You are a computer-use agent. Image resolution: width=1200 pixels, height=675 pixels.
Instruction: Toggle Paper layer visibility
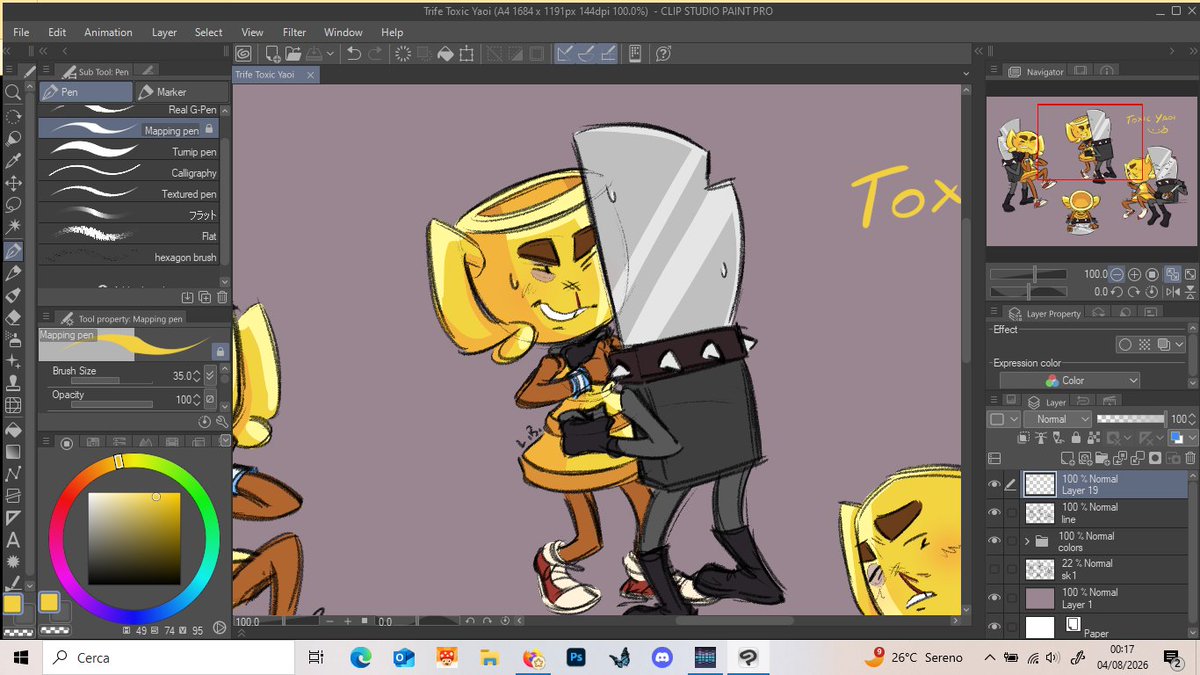click(994, 626)
